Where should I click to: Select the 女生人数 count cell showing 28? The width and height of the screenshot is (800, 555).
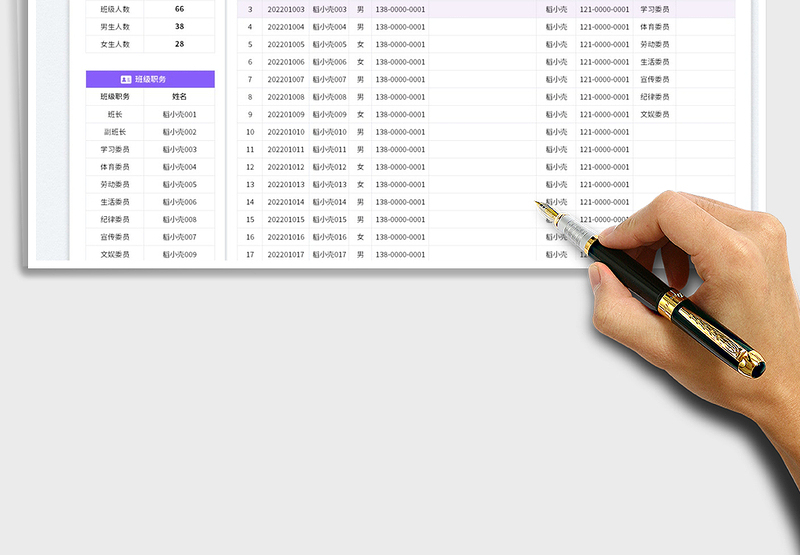pos(179,44)
